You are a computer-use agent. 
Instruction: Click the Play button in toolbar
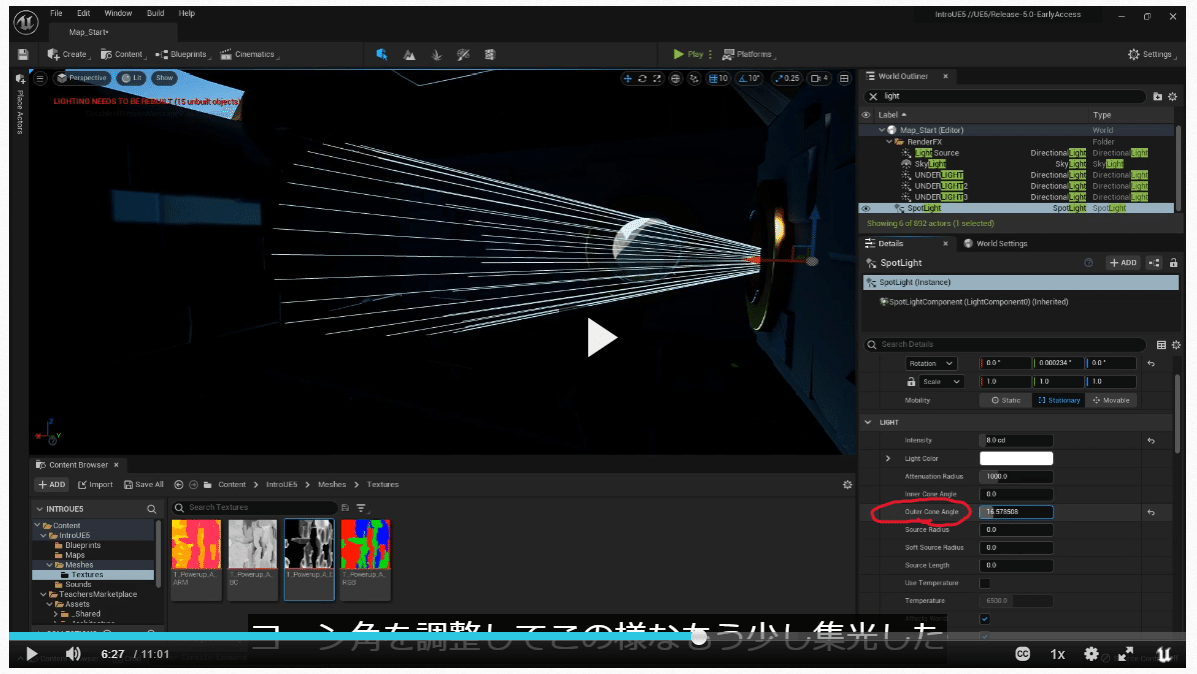coord(688,54)
